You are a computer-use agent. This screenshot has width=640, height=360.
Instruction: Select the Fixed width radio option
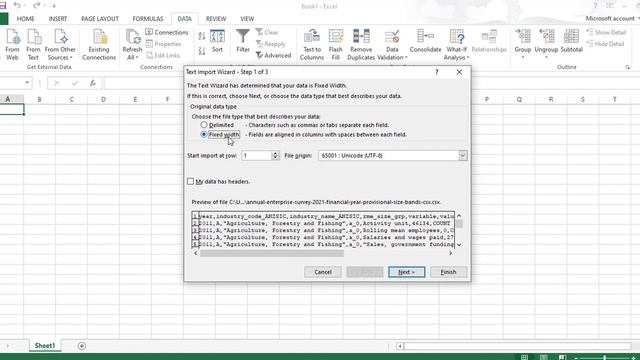click(204, 134)
